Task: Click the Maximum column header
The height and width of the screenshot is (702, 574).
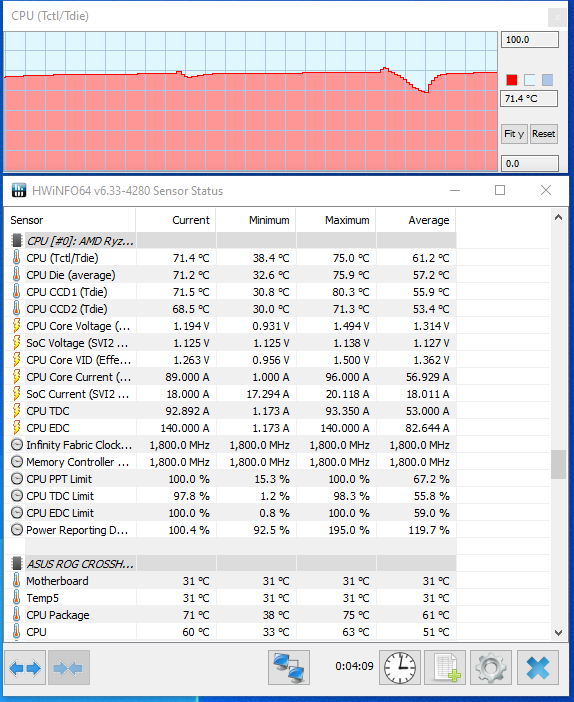Action: point(336,220)
